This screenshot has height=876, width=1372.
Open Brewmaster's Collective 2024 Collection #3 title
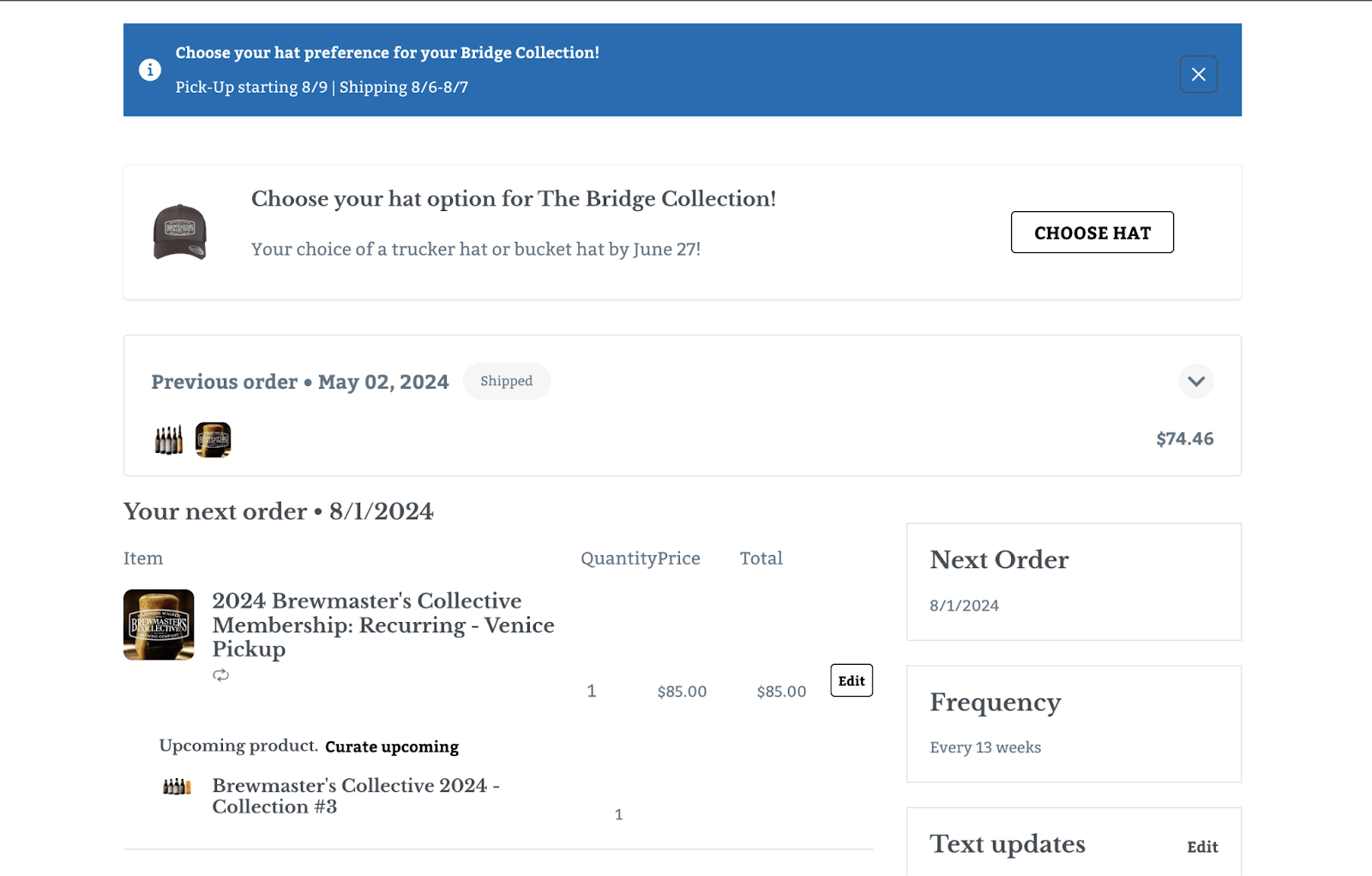355,796
